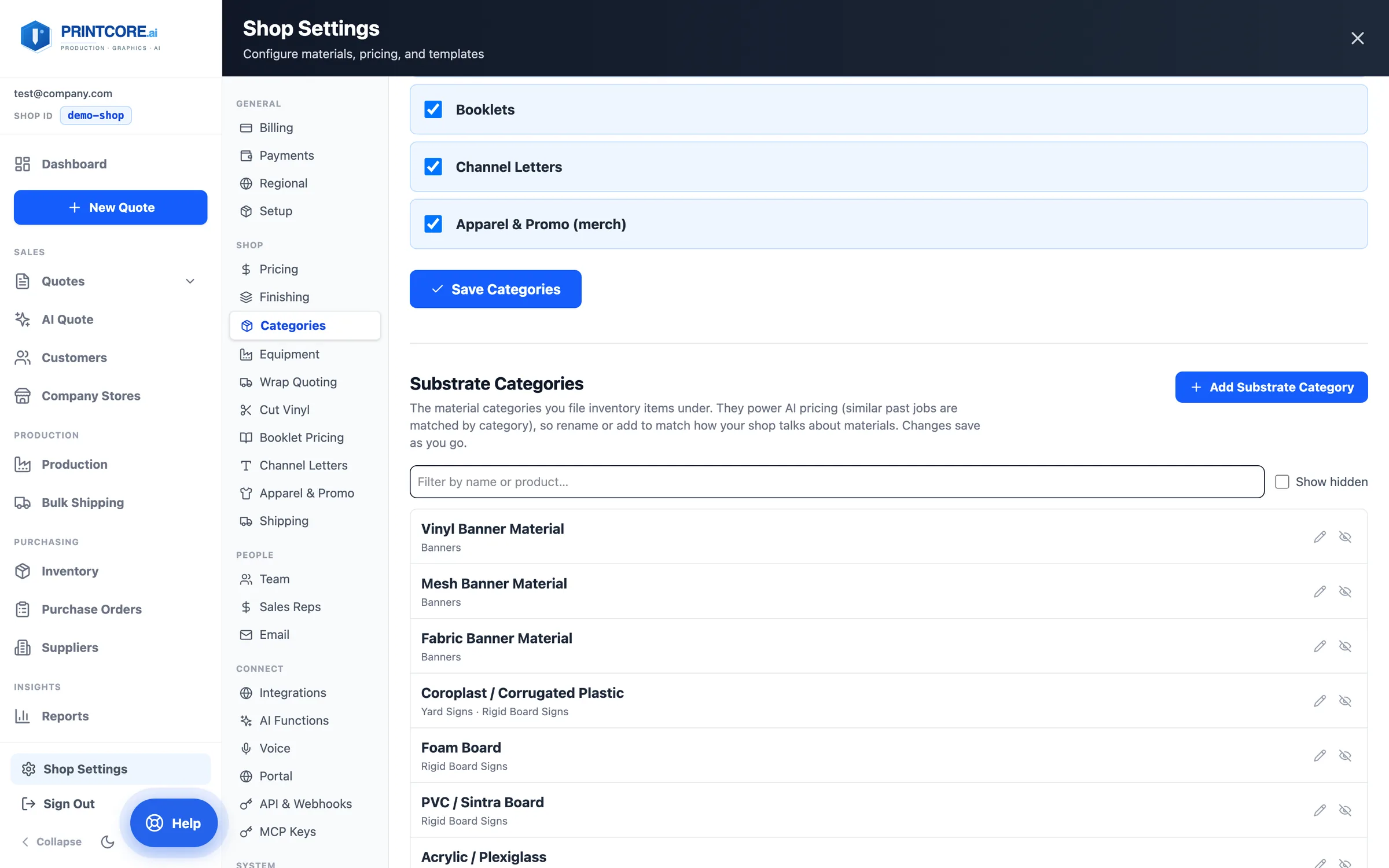Viewport: 1389px width, 868px height.
Task: Enable the Show hidden checkbox
Action: click(1282, 481)
